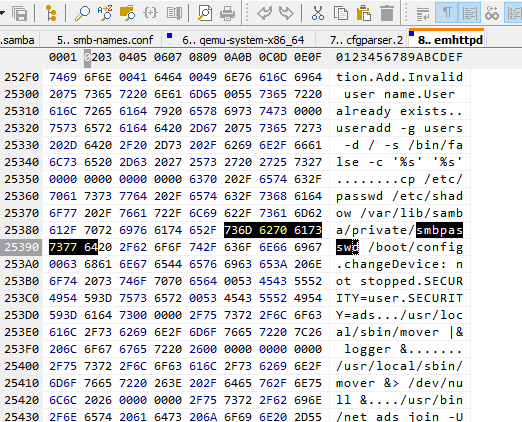The width and height of the screenshot is (522, 422).
Task: Click hex value 696E in row 25420
Action: coord(307,400)
